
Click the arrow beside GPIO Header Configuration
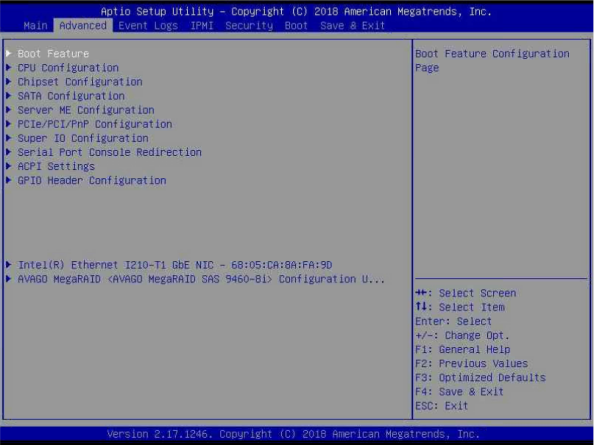point(9,180)
